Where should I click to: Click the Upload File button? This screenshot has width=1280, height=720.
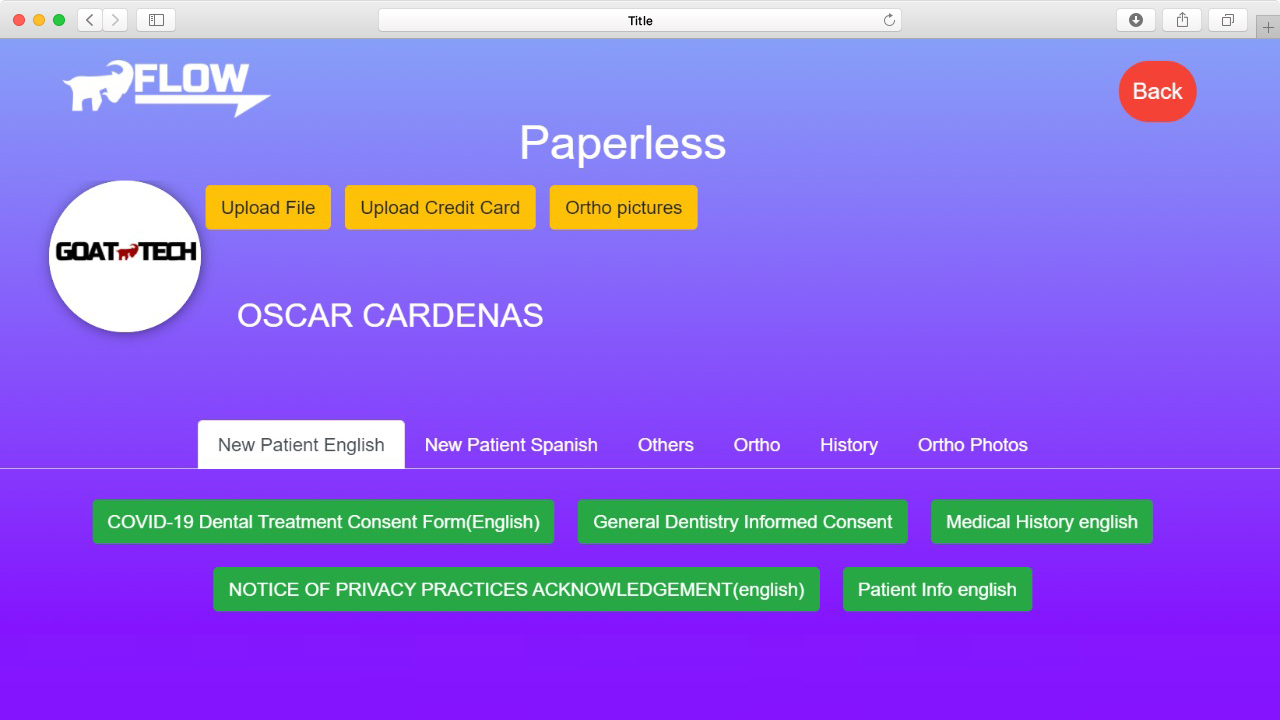click(x=268, y=208)
